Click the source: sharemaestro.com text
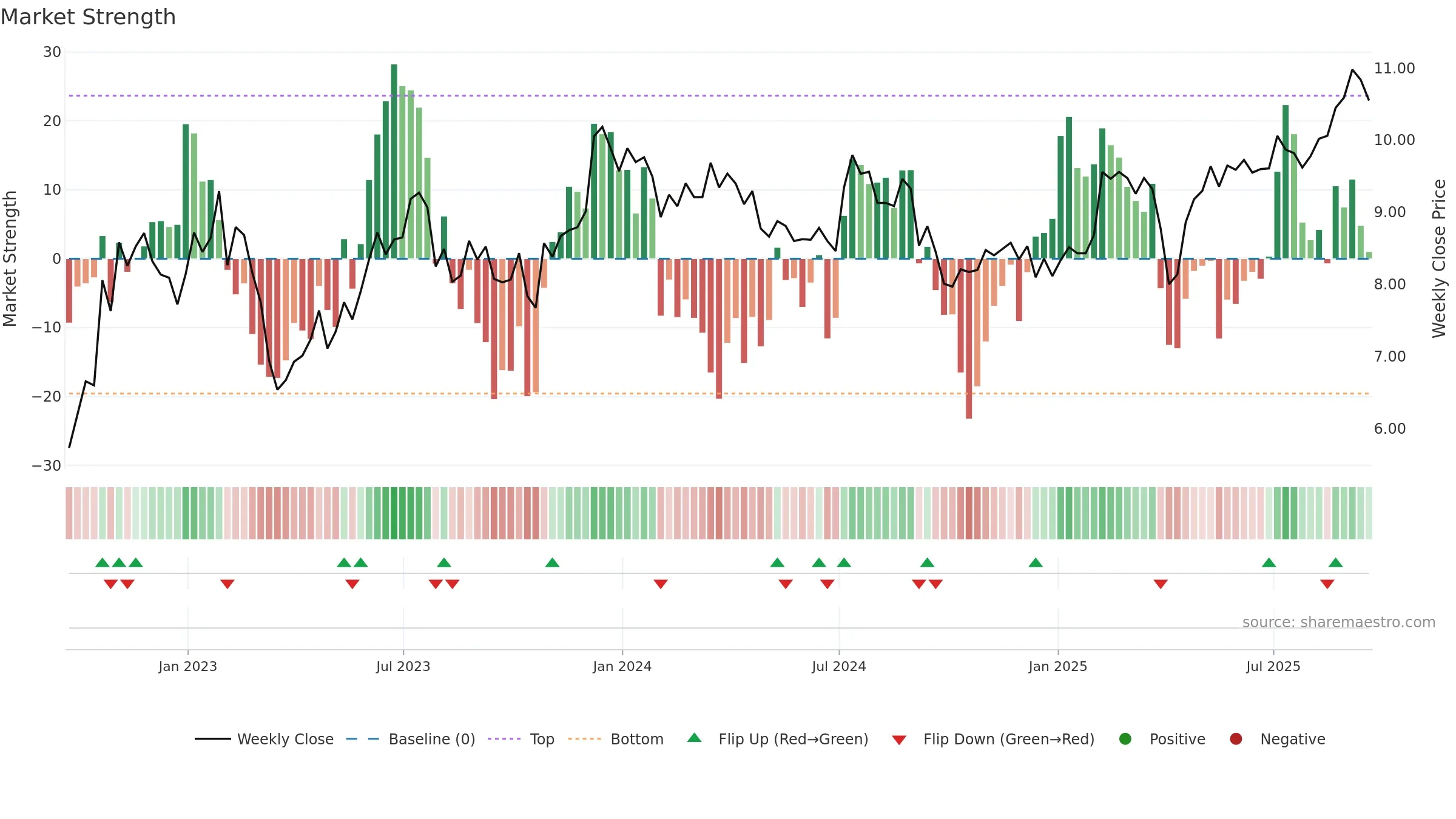 (x=1339, y=622)
